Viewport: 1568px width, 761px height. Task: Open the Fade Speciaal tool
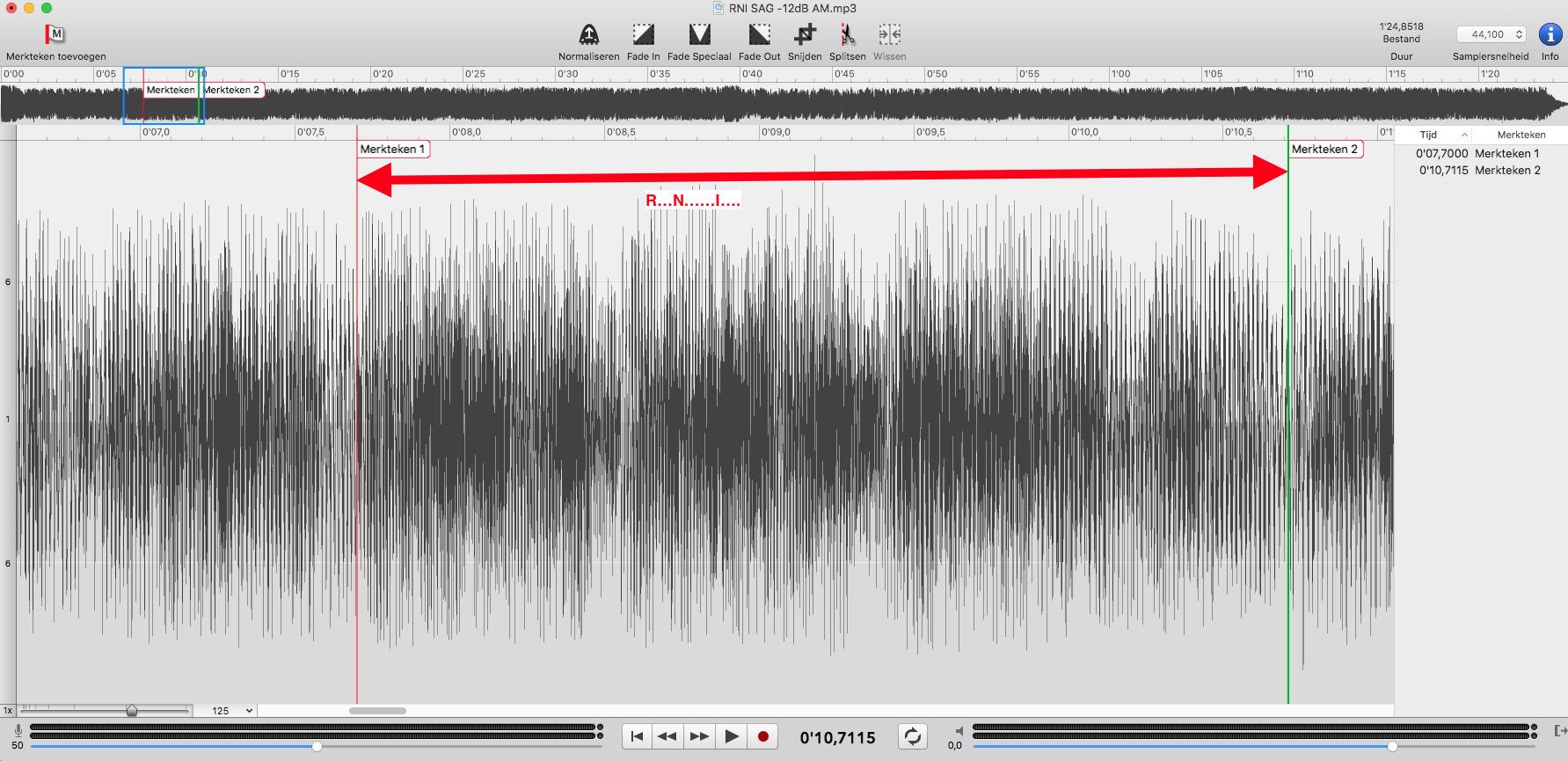(699, 35)
